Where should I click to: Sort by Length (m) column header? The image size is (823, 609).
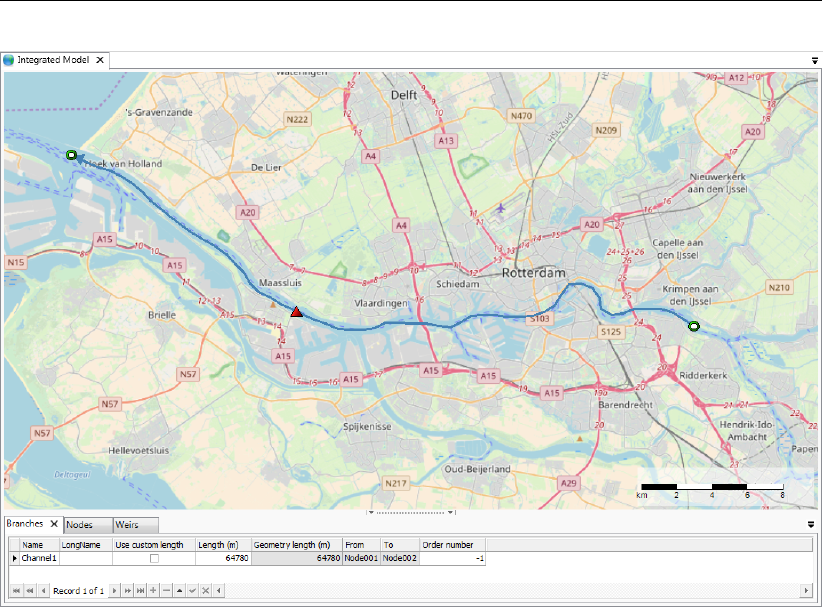[223, 545]
